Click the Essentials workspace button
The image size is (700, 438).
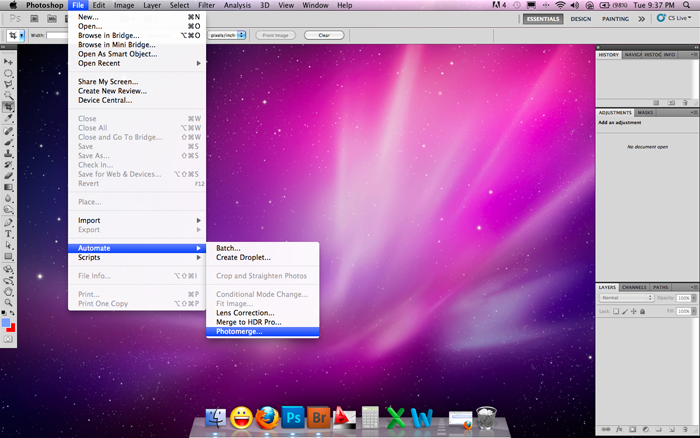pos(544,18)
